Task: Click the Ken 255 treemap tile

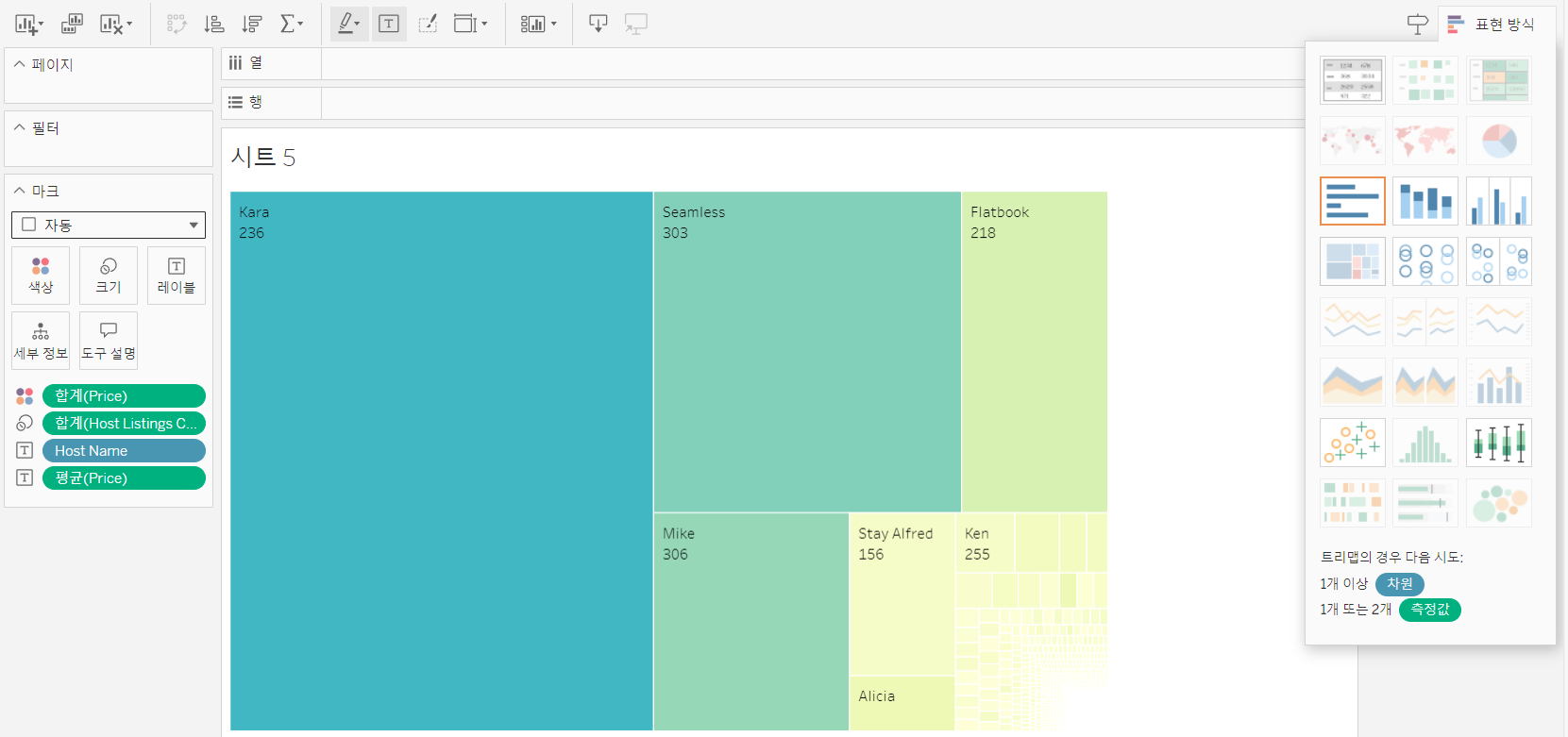Action: pyautogui.click(x=986, y=543)
